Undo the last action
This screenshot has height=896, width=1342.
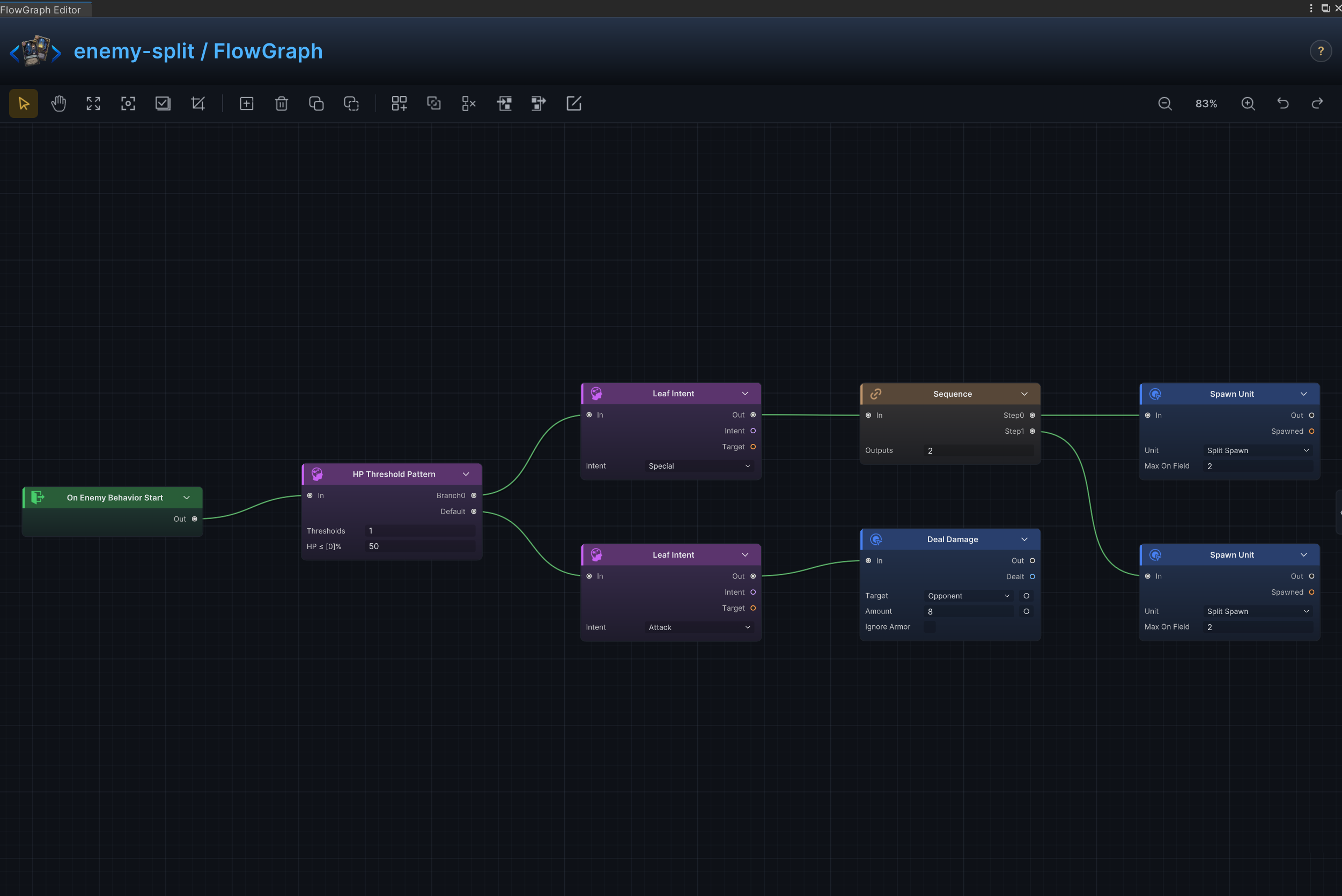pyautogui.click(x=1282, y=103)
